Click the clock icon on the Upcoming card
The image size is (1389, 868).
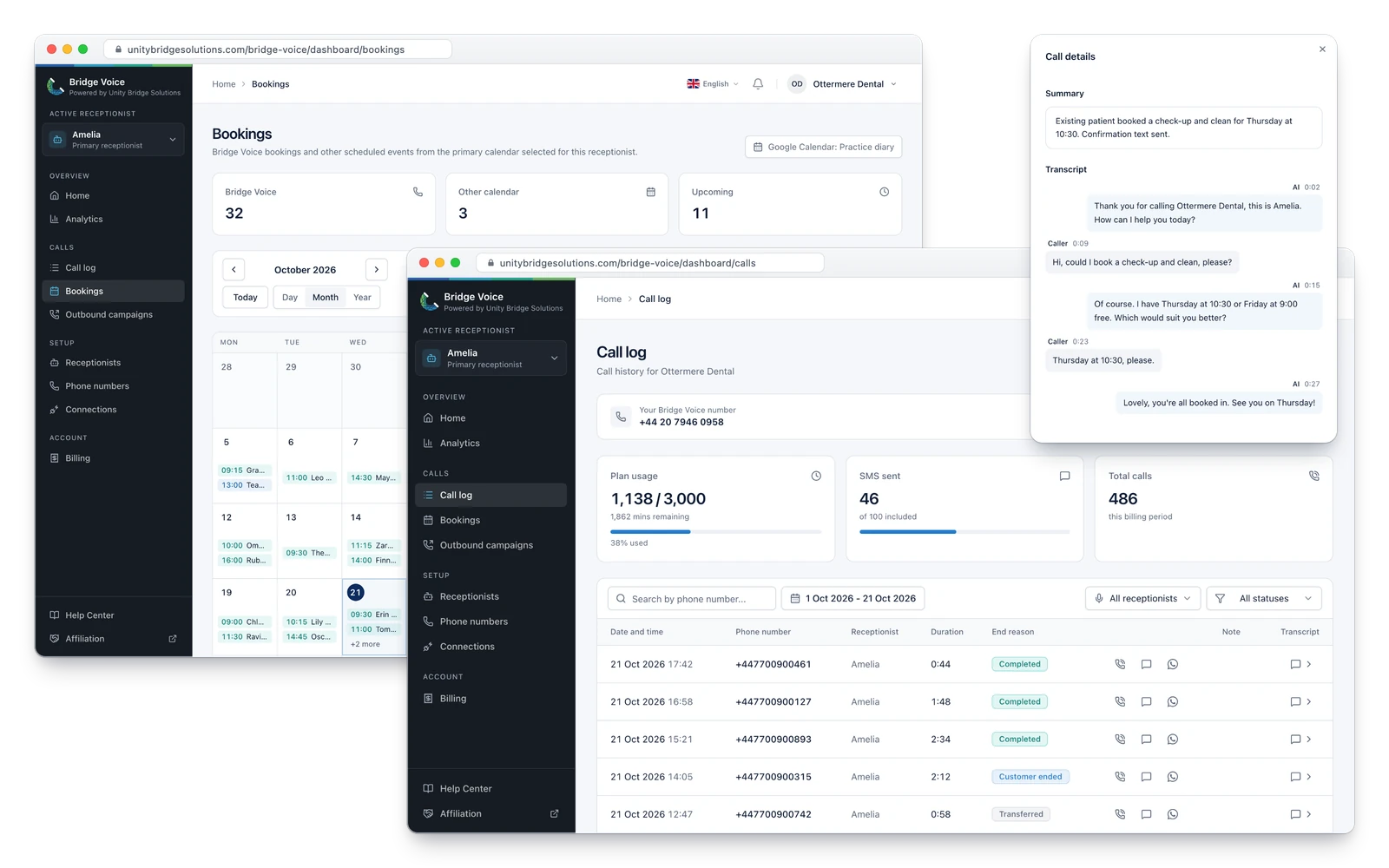(x=884, y=192)
